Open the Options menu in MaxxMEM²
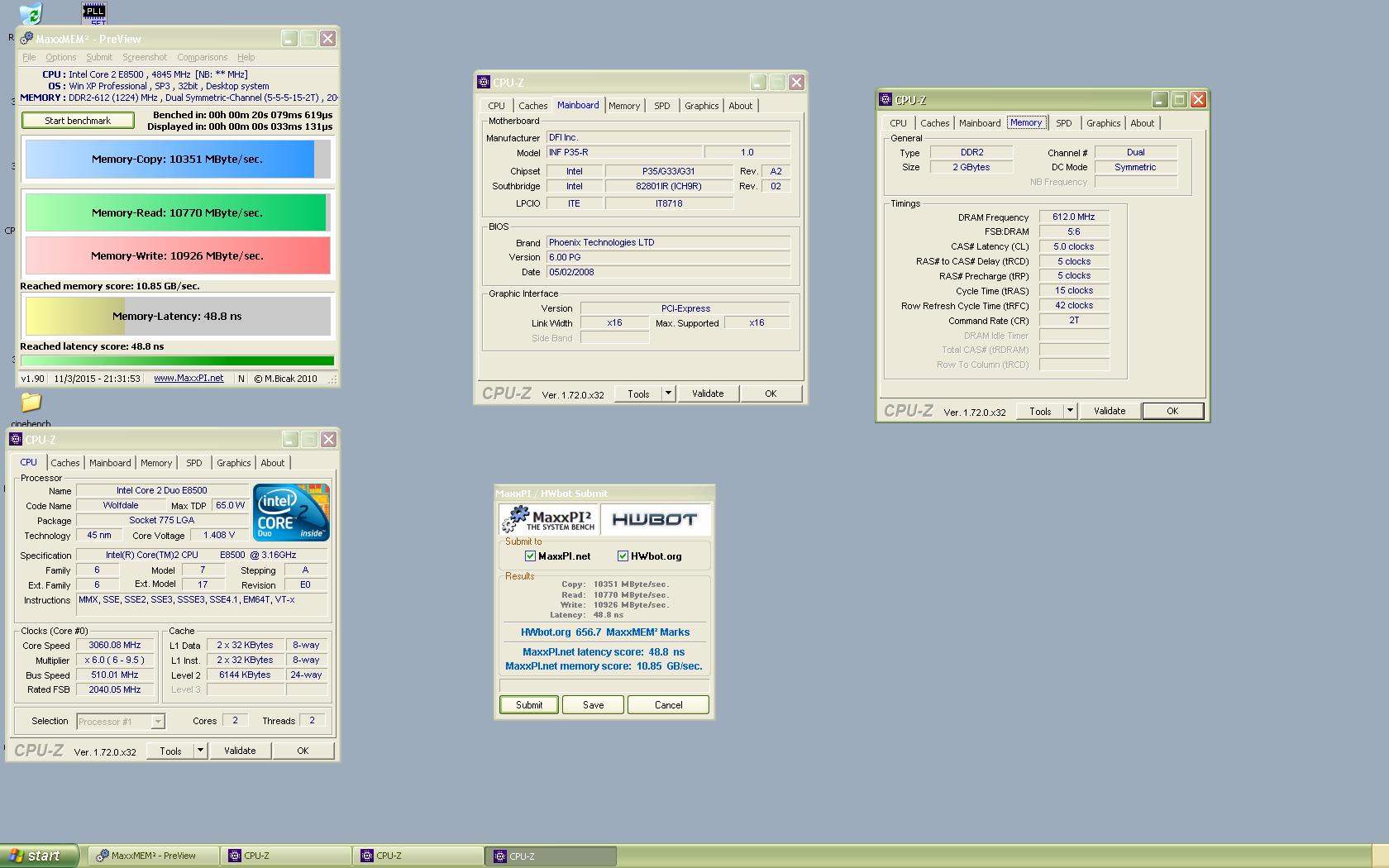The image size is (1389, 868). pos(61,57)
